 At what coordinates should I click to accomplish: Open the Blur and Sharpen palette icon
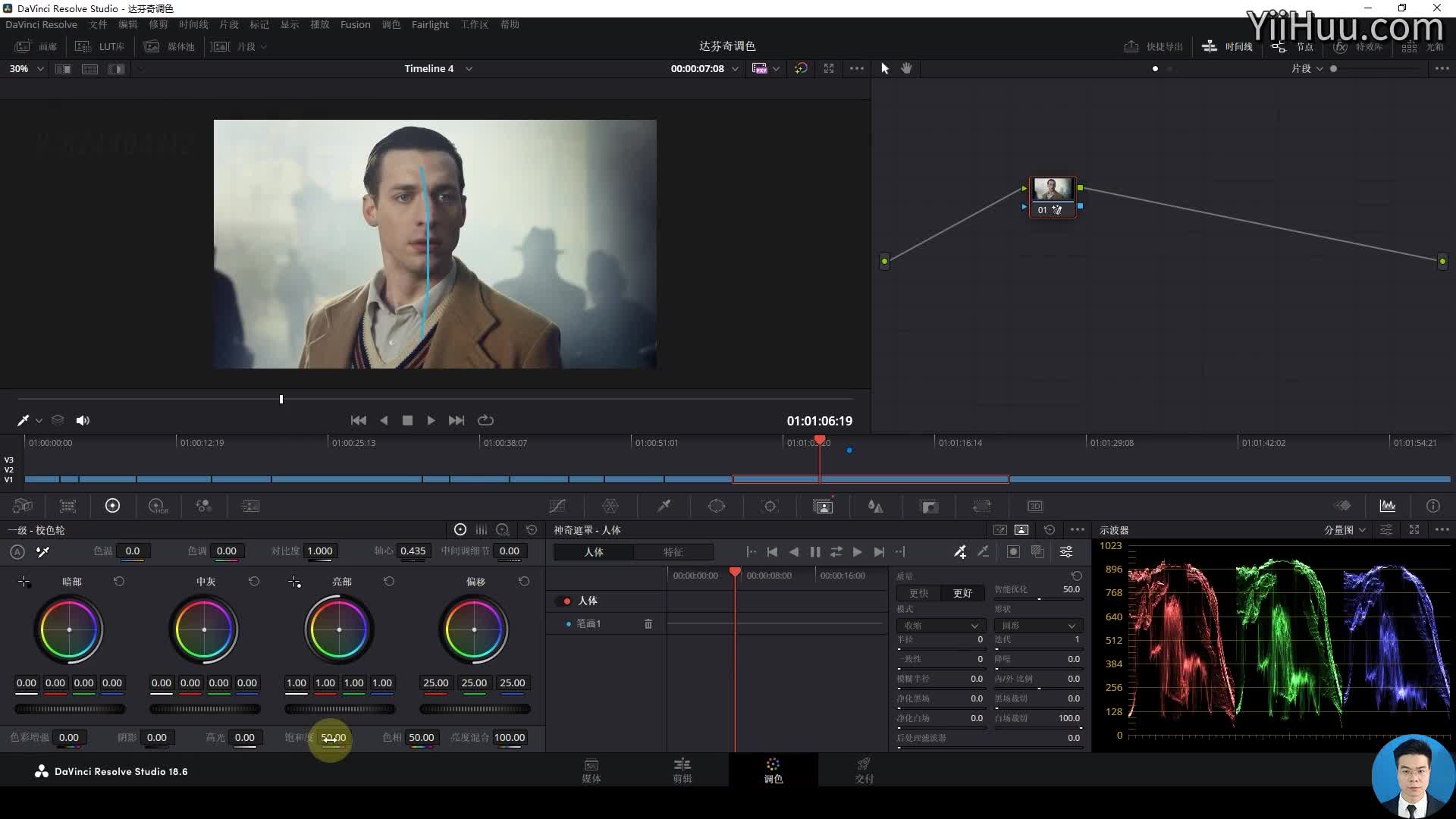point(875,506)
